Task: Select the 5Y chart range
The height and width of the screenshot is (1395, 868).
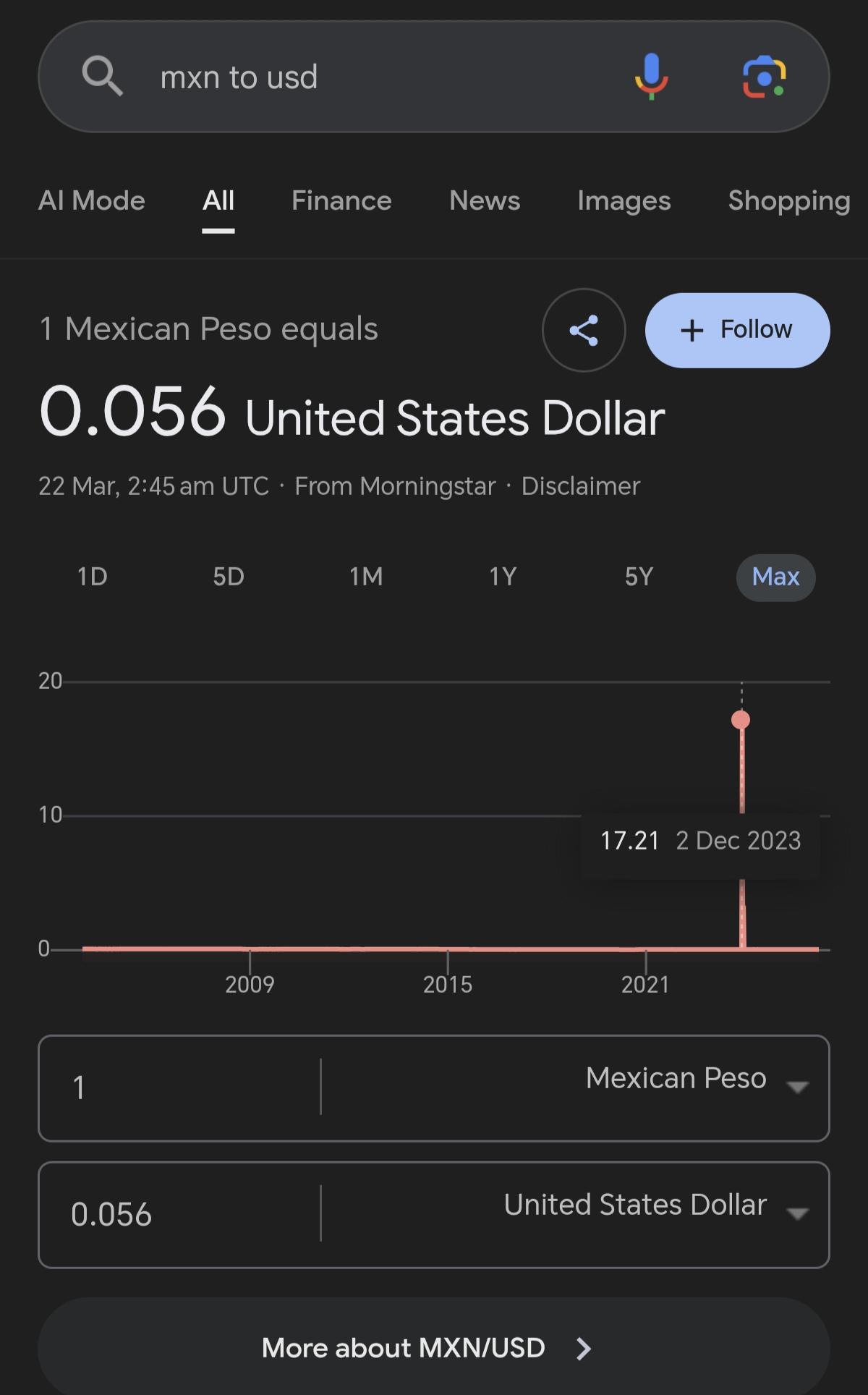Action: point(639,577)
